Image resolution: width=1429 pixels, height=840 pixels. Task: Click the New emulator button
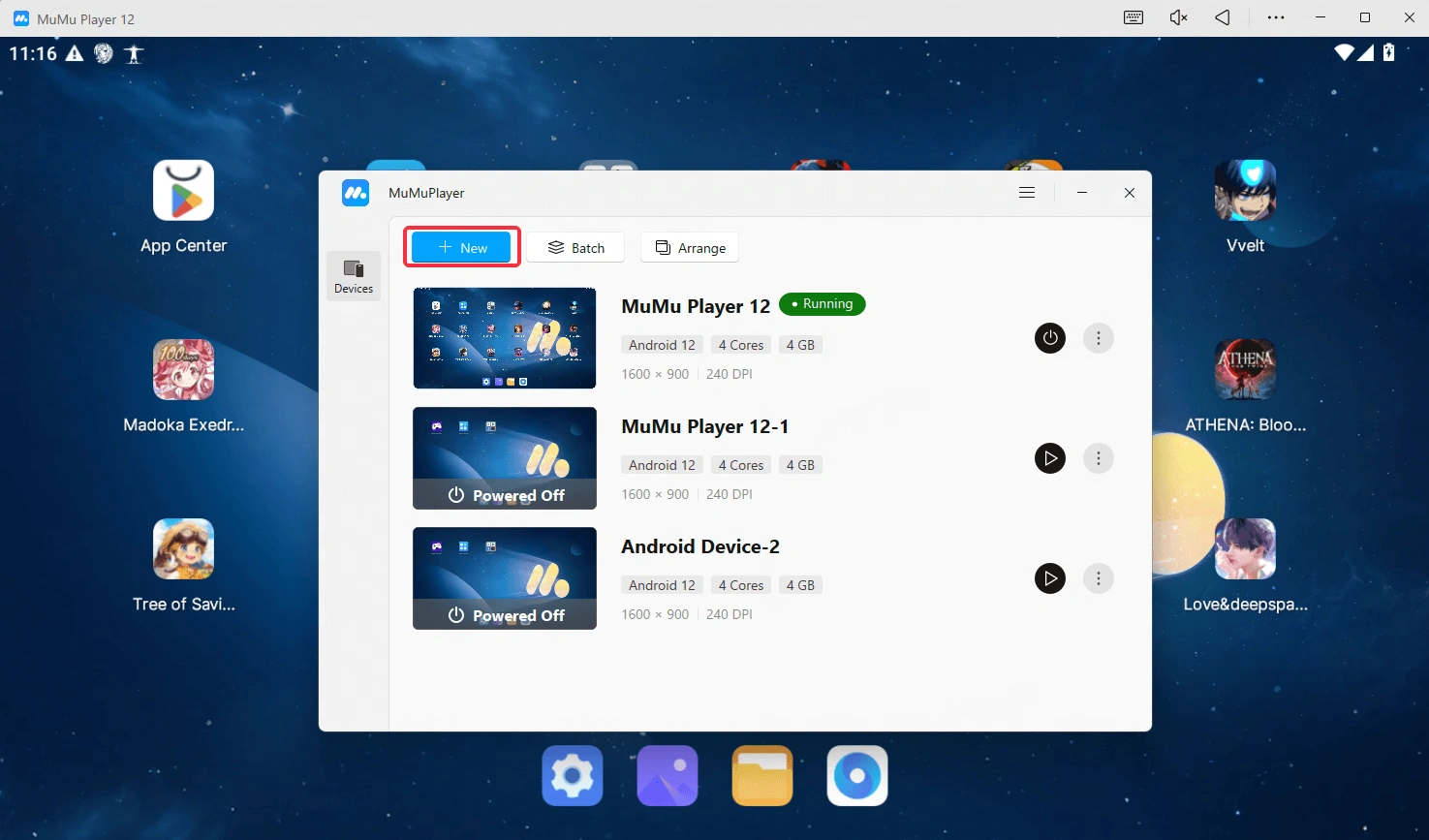pos(461,247)
